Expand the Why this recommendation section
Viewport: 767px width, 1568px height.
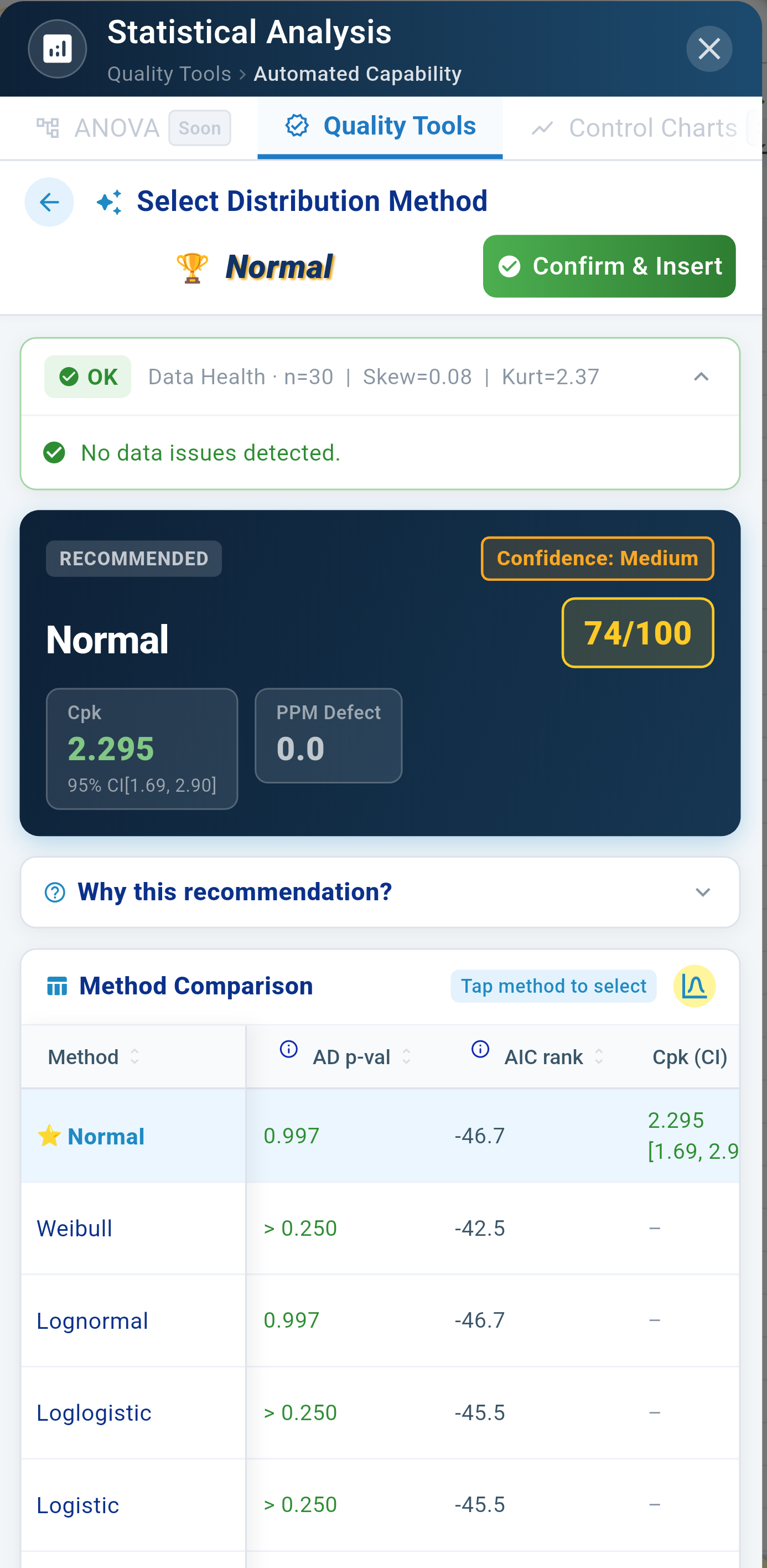[702, 893]
